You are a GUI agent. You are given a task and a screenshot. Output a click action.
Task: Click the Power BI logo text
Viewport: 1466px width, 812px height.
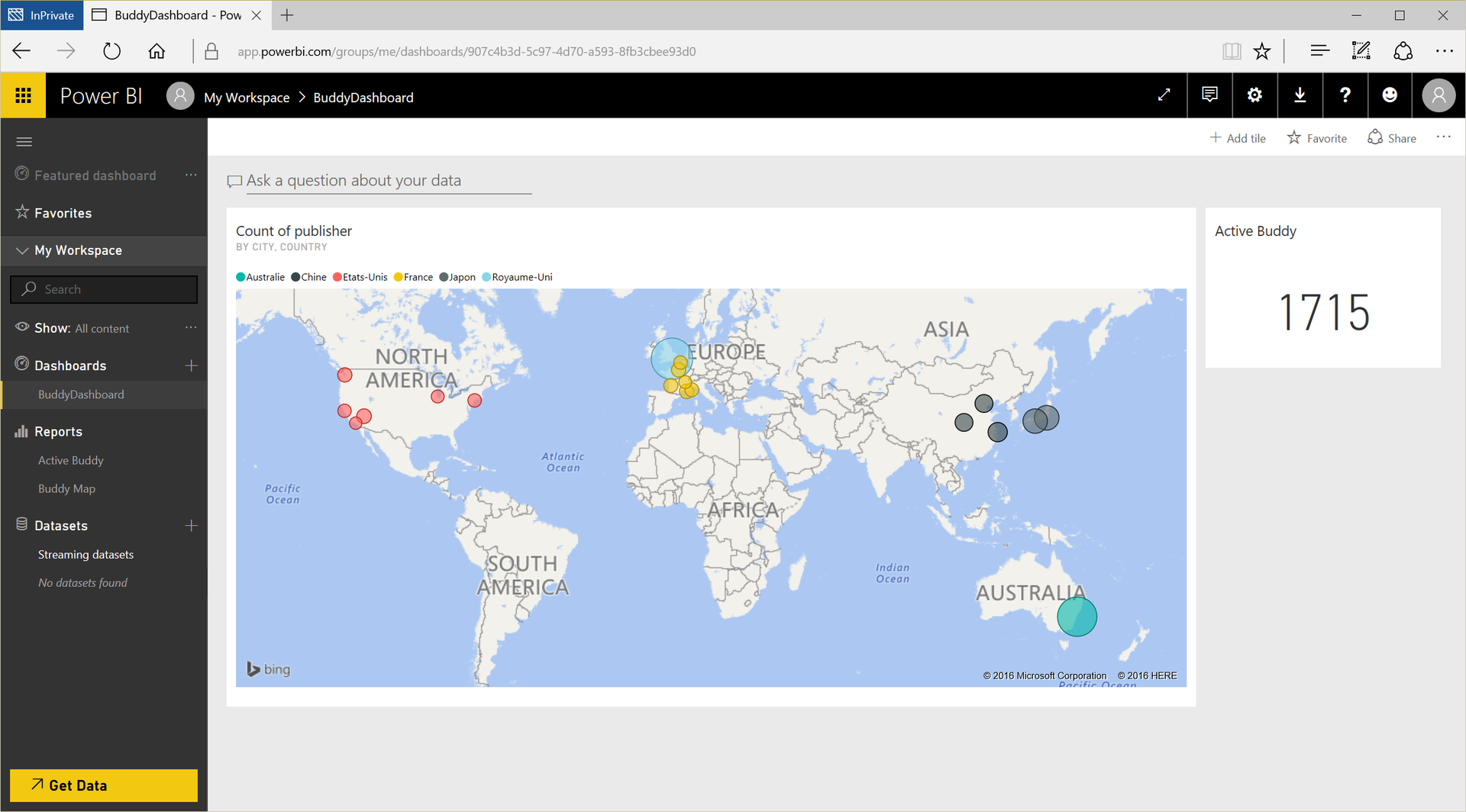coord(102,96)
